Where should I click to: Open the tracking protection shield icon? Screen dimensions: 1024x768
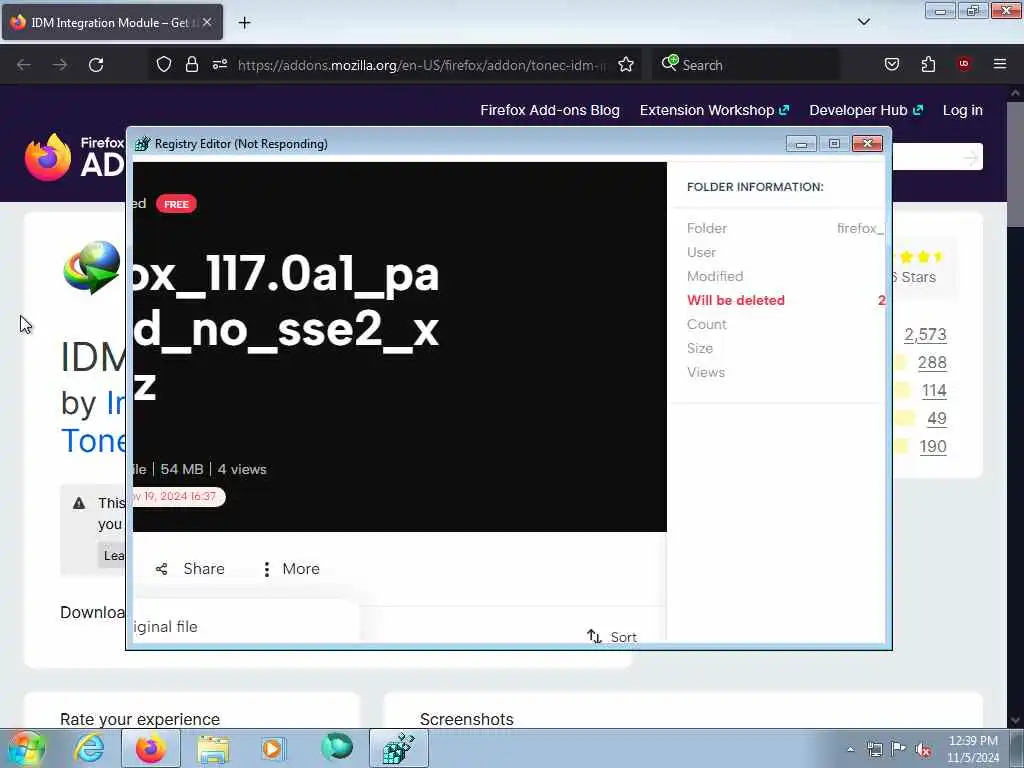(x=164, y=64)
